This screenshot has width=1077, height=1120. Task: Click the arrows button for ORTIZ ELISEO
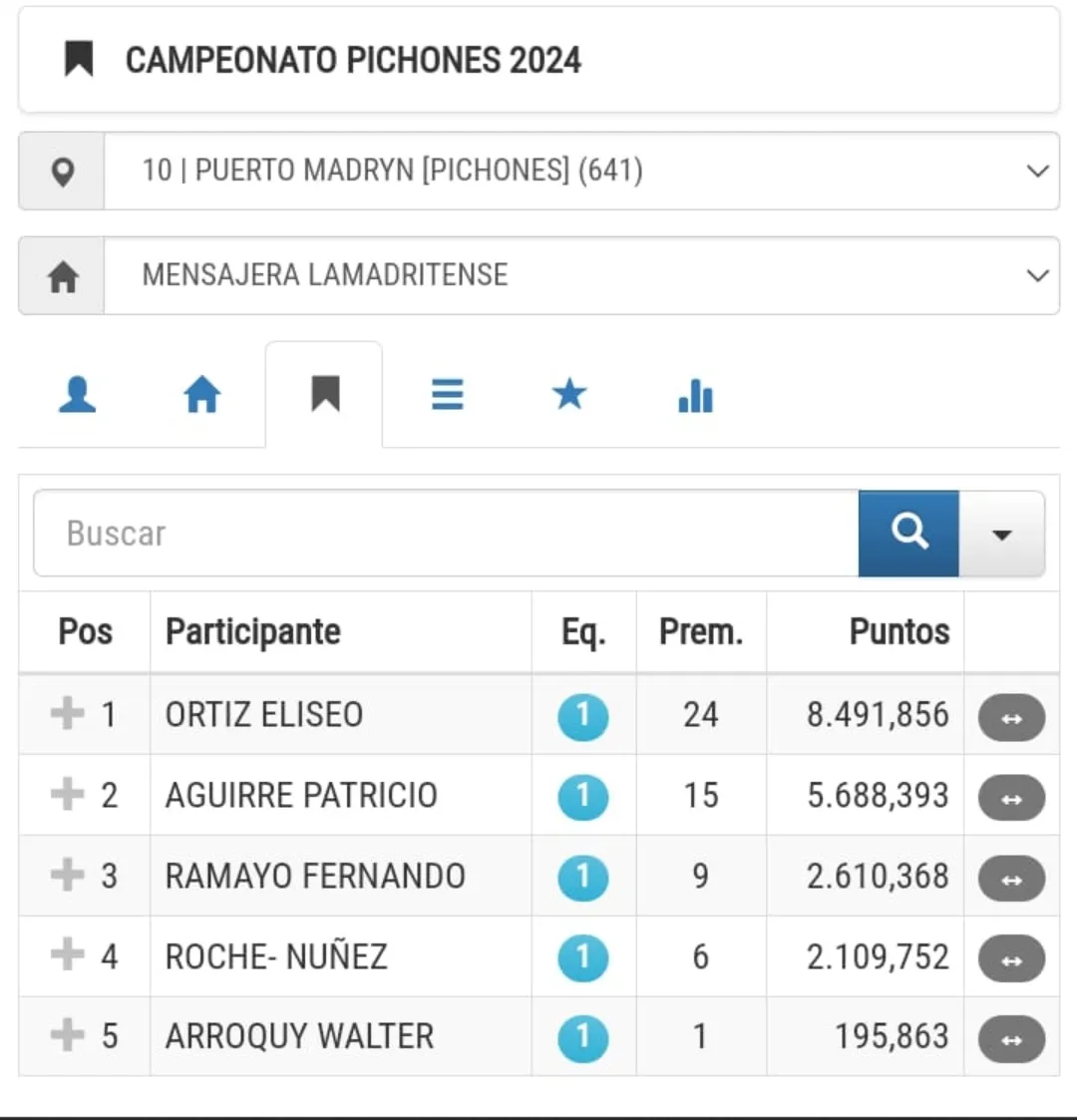pyautogui.click(x=1011, y=718)
